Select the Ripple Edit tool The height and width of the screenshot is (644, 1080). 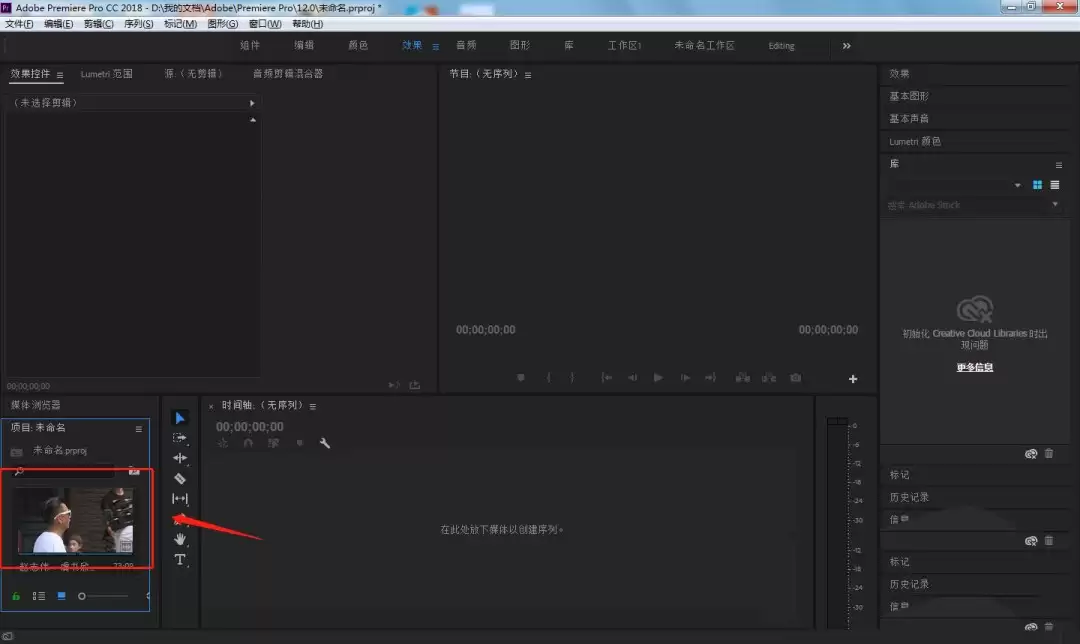point(180,458)
